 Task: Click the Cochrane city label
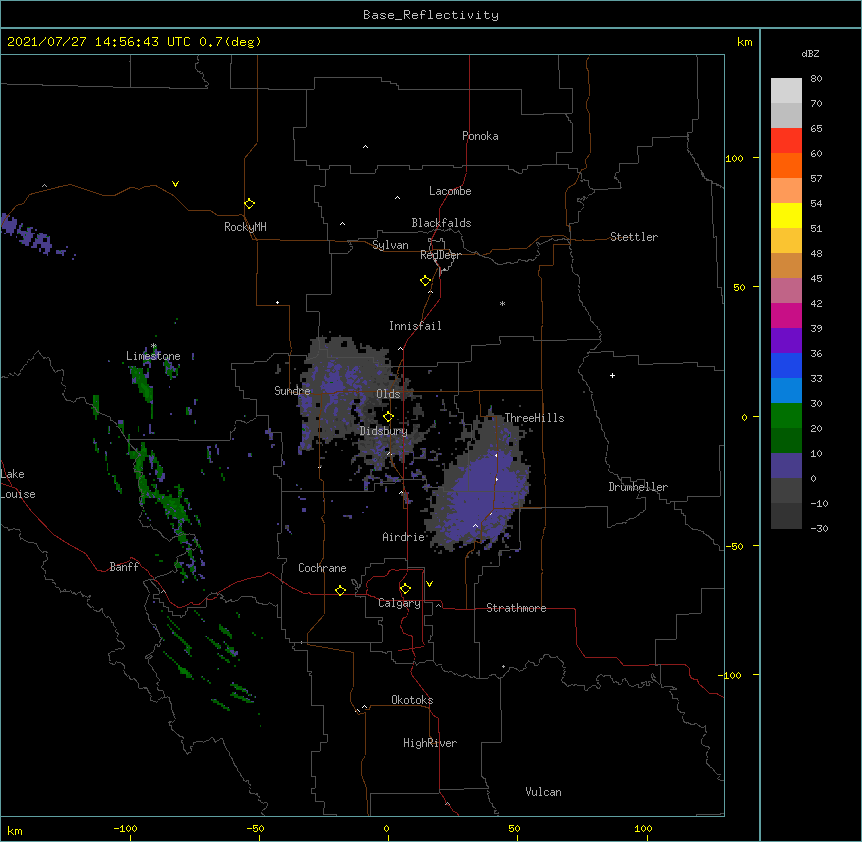322,568
